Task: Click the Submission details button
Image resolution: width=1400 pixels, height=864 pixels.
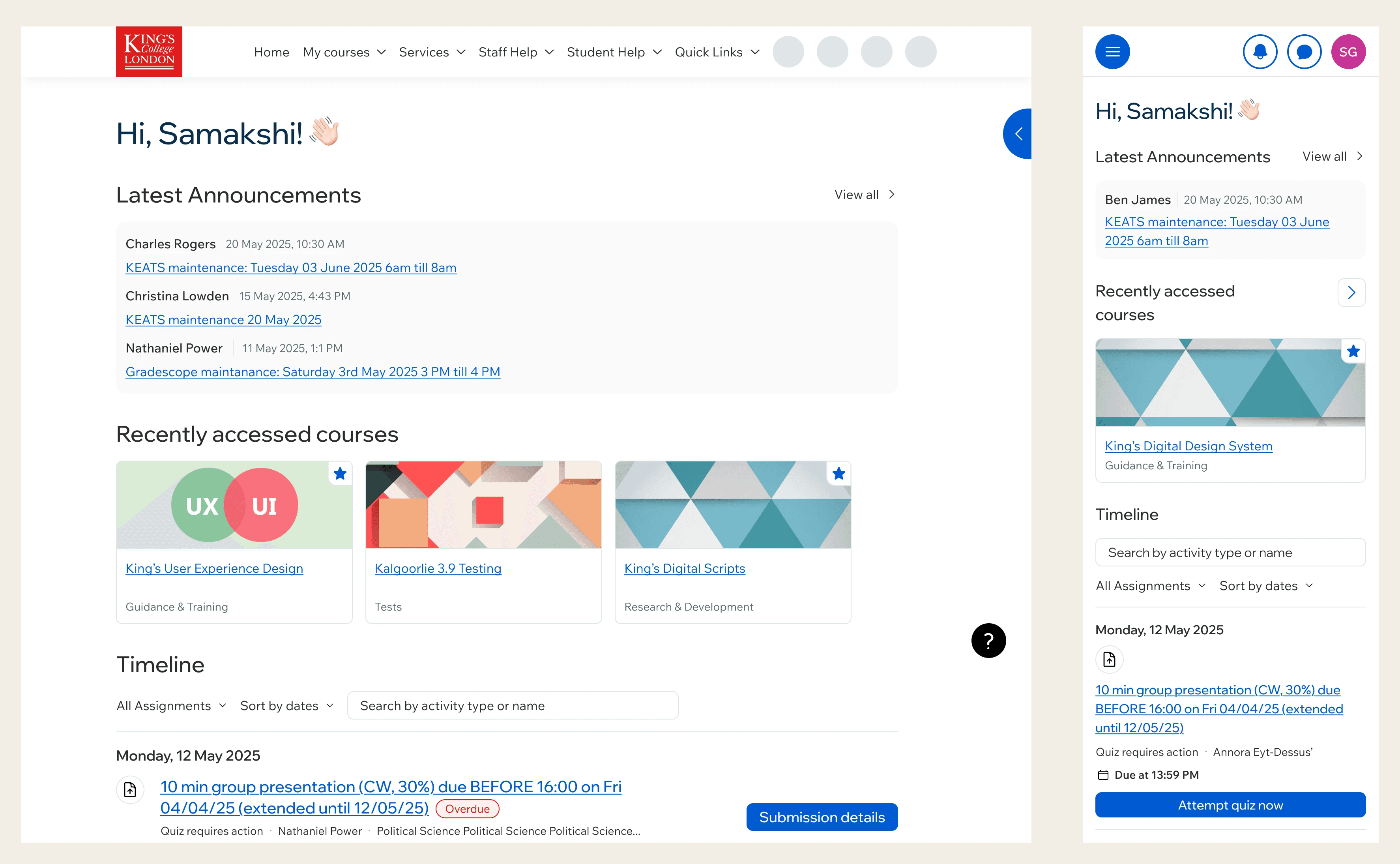Action: tap(822, 817)
